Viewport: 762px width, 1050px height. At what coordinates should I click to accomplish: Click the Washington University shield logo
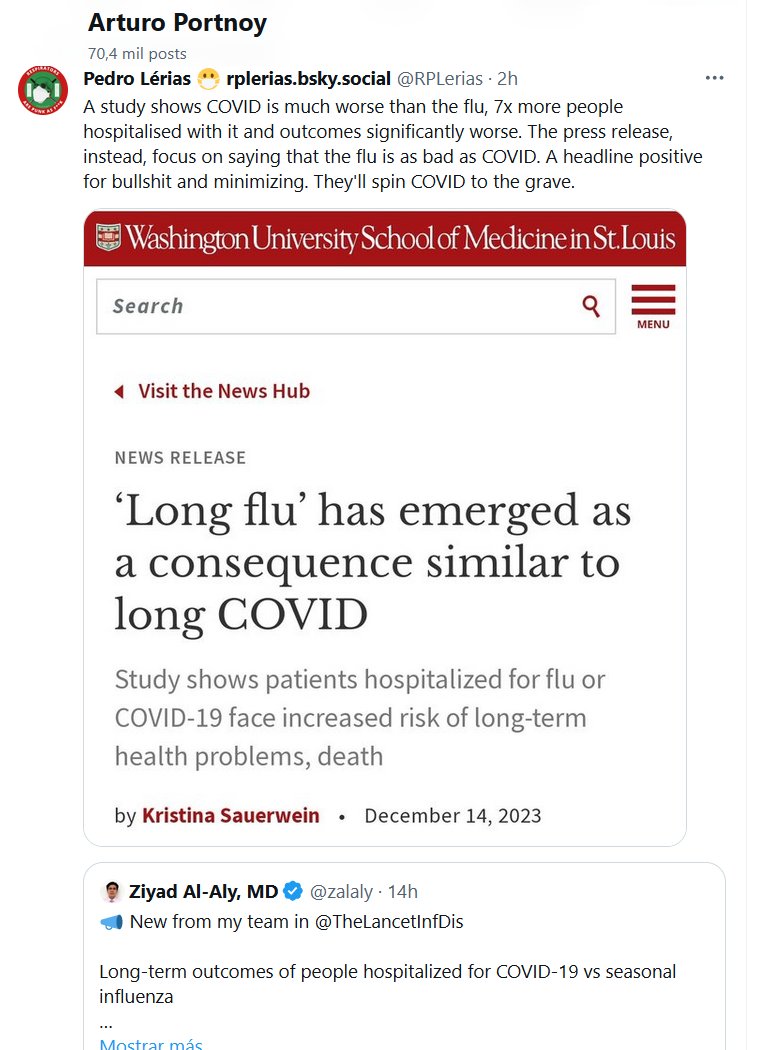(x=107, y=238)
